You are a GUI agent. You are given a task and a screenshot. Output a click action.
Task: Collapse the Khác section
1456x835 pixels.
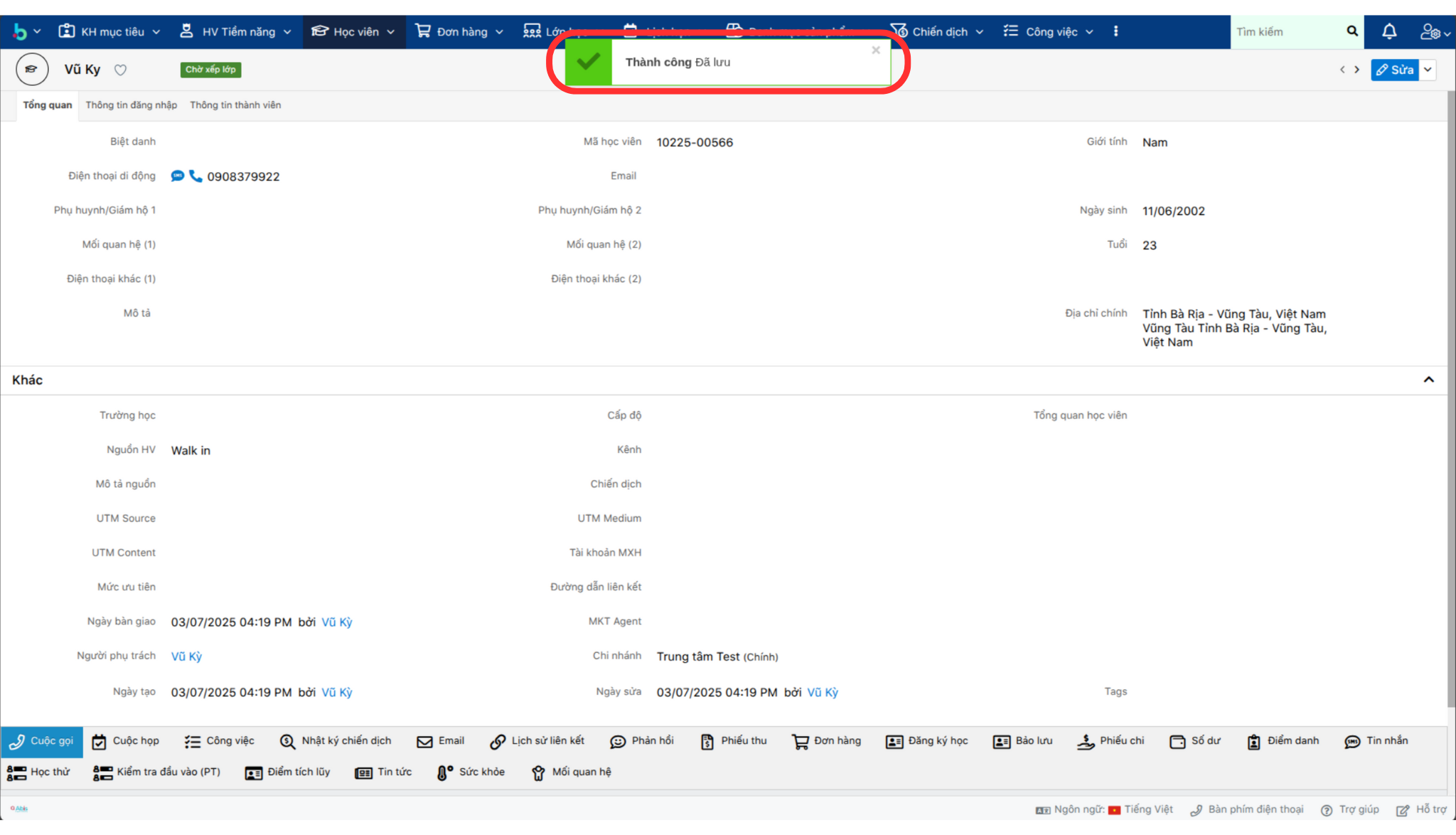tap(1428, 380)
